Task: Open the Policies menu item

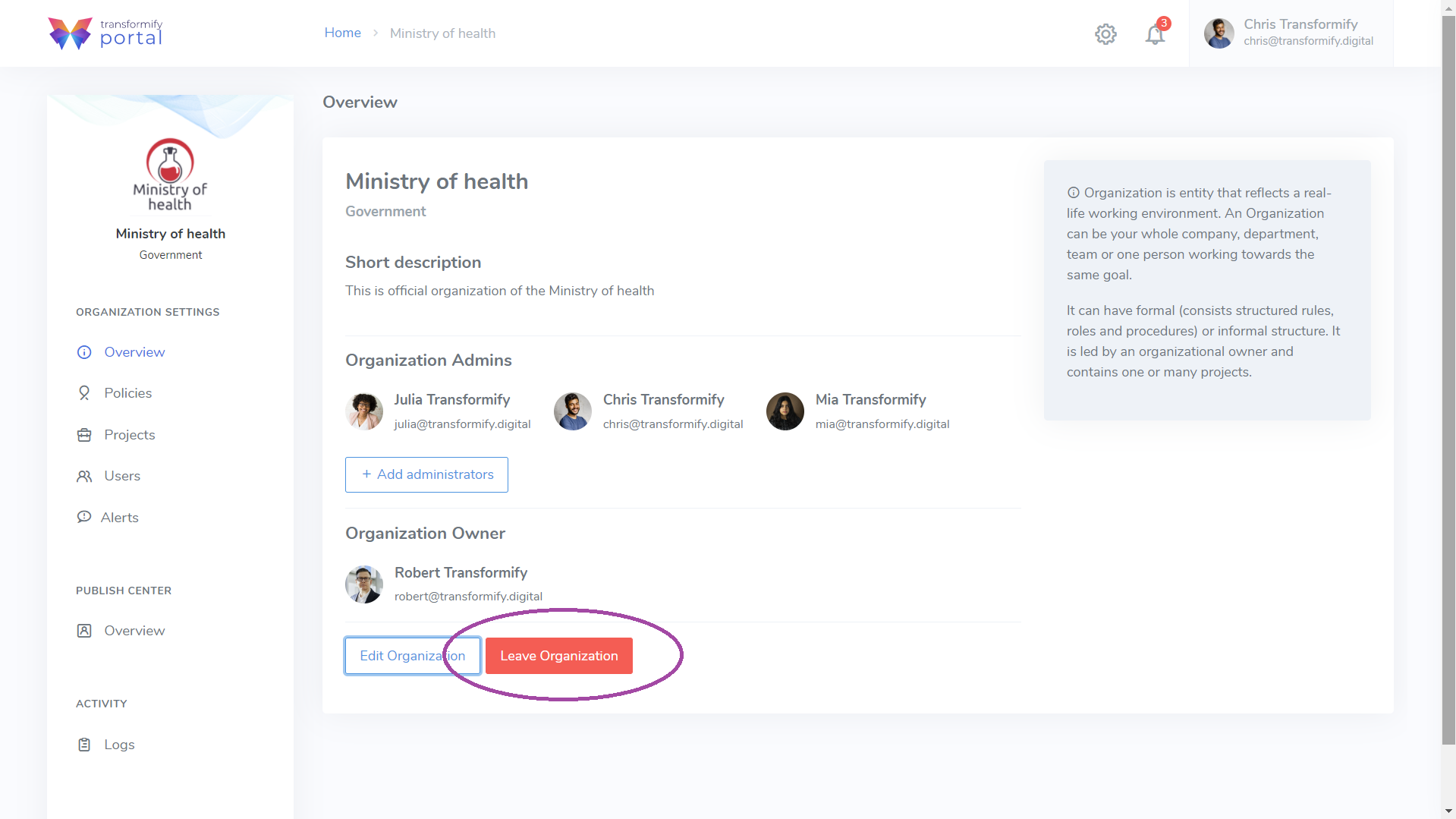Action: point(128,393)
